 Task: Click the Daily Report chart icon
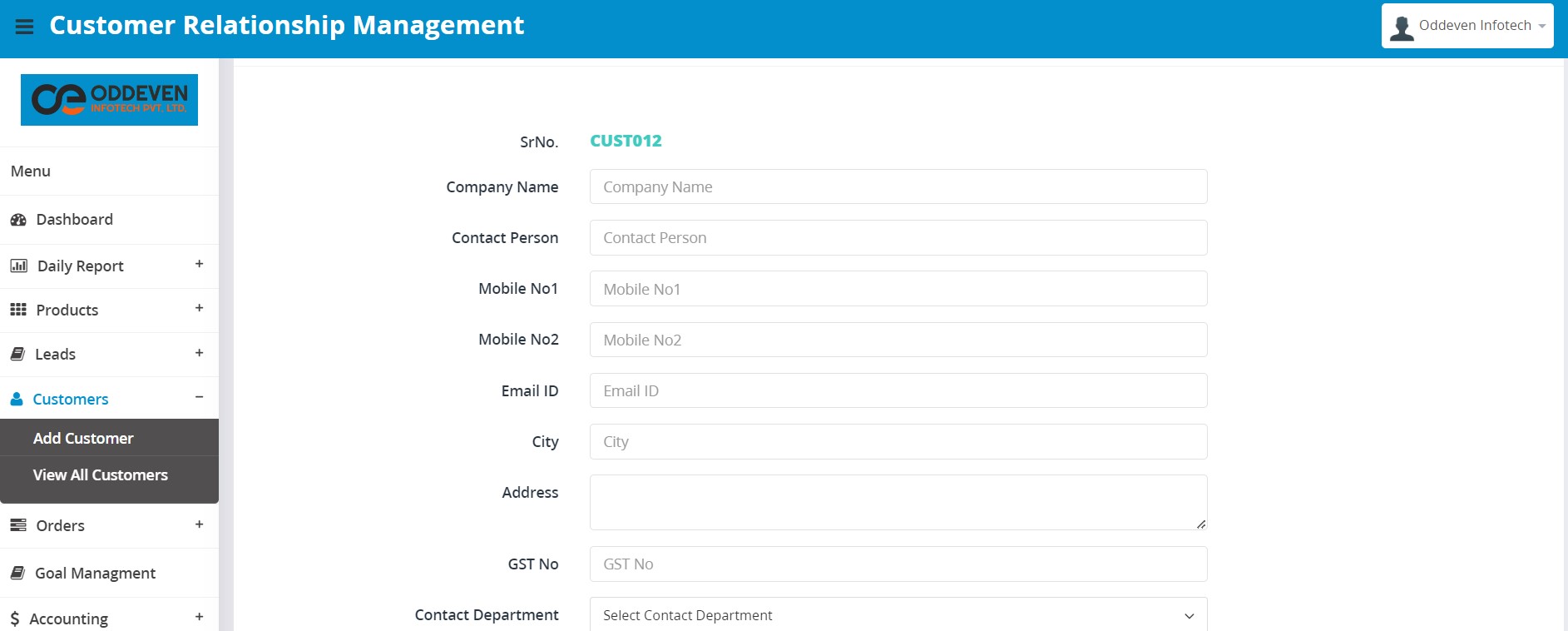pyautogui.click(x=18, y=266)
